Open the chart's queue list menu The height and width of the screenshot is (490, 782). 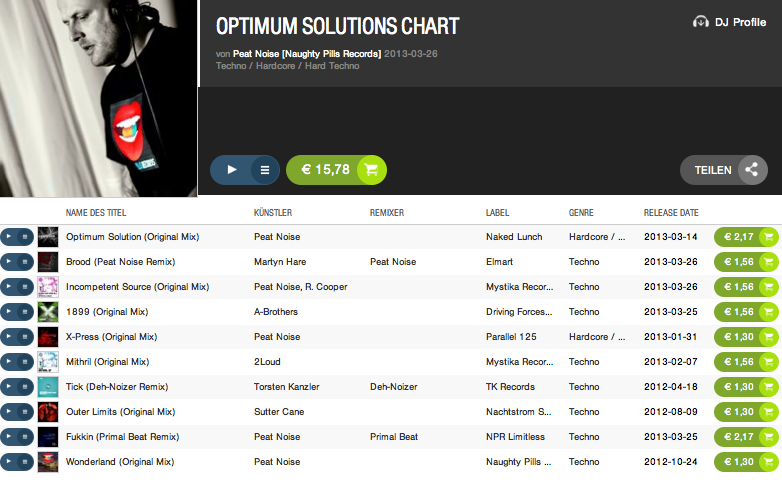coord(265,170)
